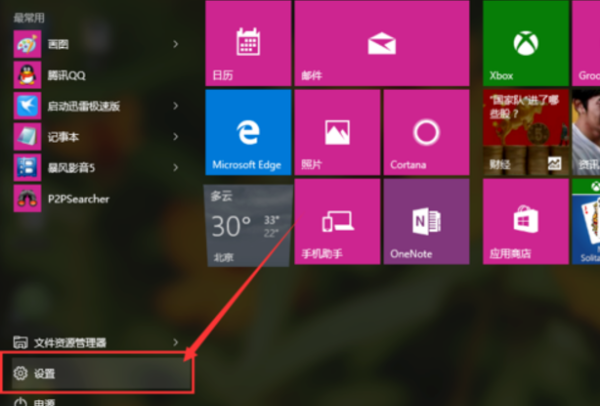This screenshot has width=600, height=406.
Task: Expand the Xunlei (迅雷极速版) jump list arrow
Action: pos(176,106)
